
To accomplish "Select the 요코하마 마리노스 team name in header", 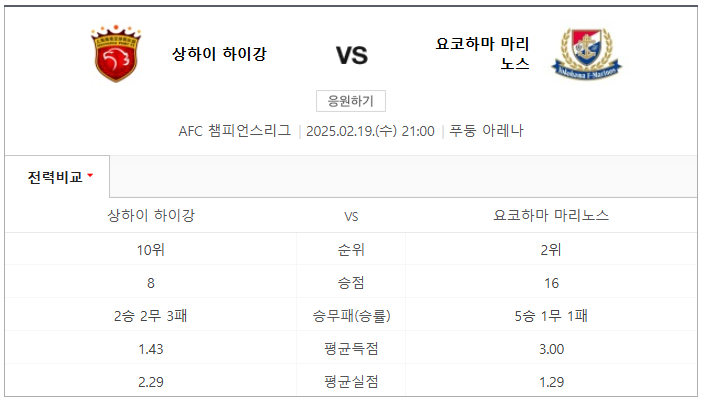I will (x=482, y=53).
